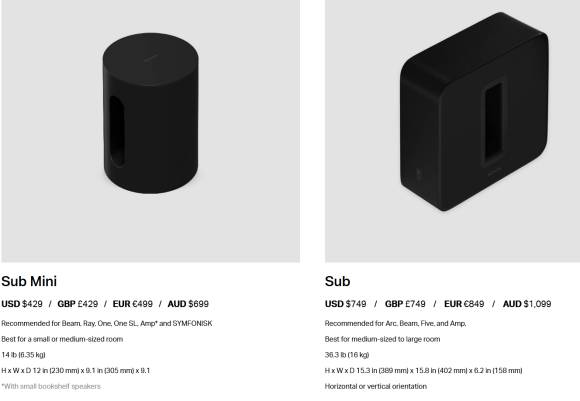This screenshot has width=580, height=401.
Task: Click the Sub 36.3 lb weight line
Action: pyautogui.click(x=347, y=355)
